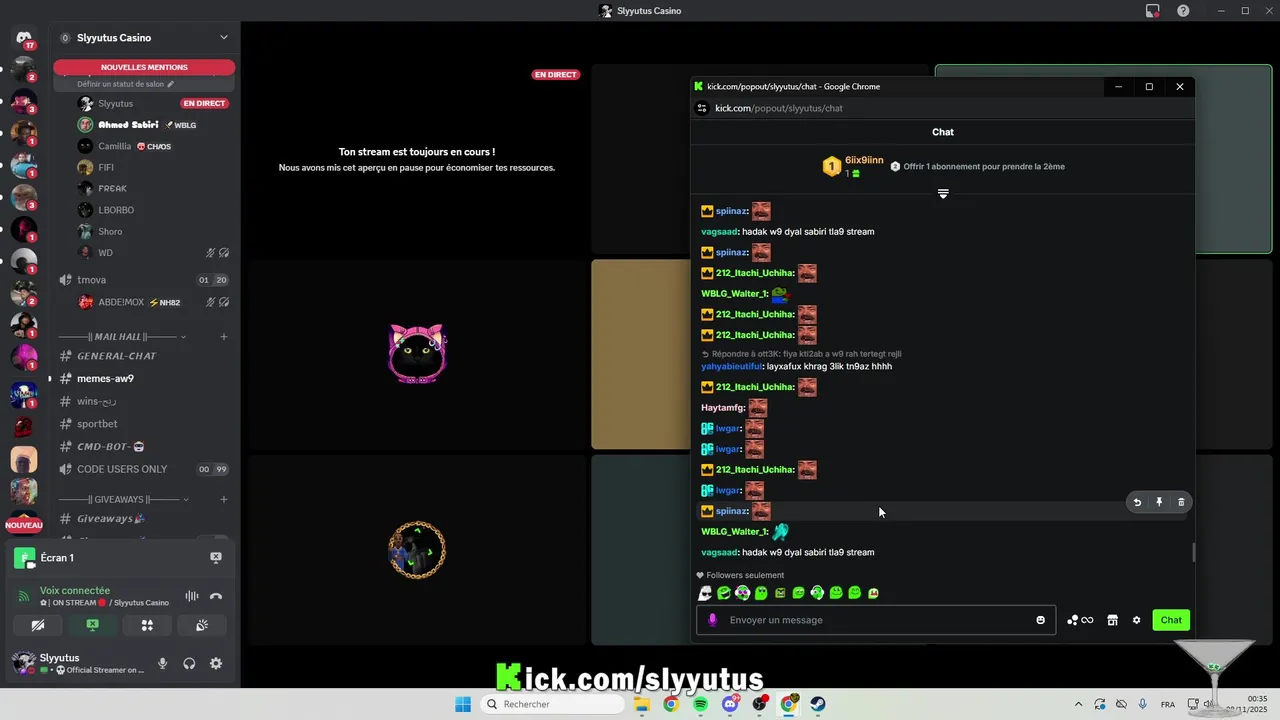This screenshot has width=1280, height=720.
Task: Open Discord activities launcher button
Action: (147, 625)
